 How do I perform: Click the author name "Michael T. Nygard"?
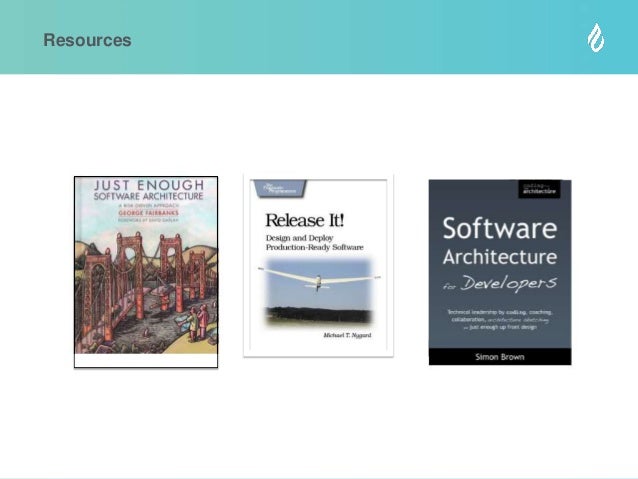[347, 335]
